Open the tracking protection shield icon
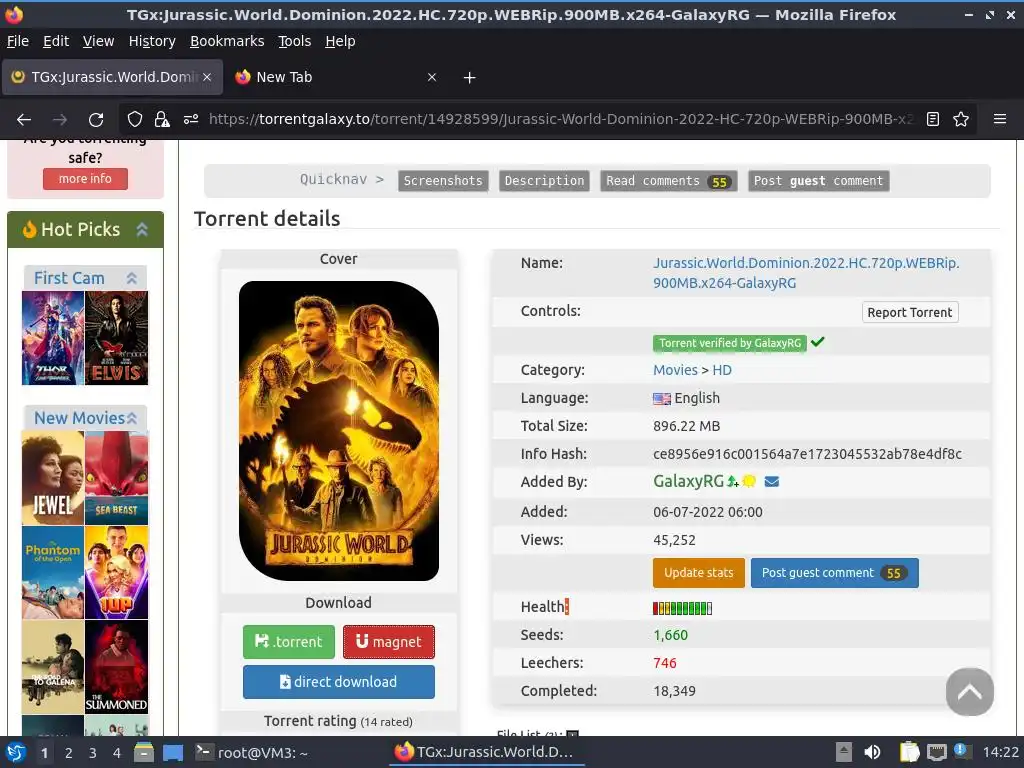 point(135,120)
